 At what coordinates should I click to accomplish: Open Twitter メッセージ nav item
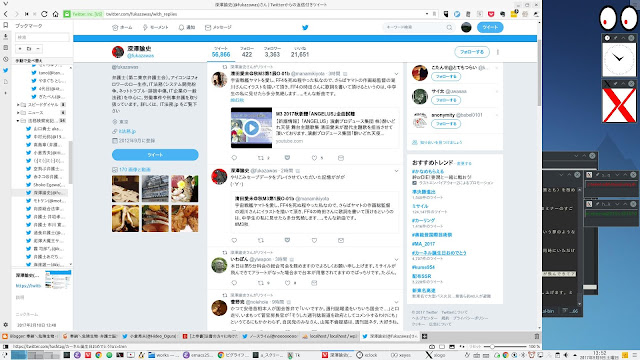[x=218, y=27]
